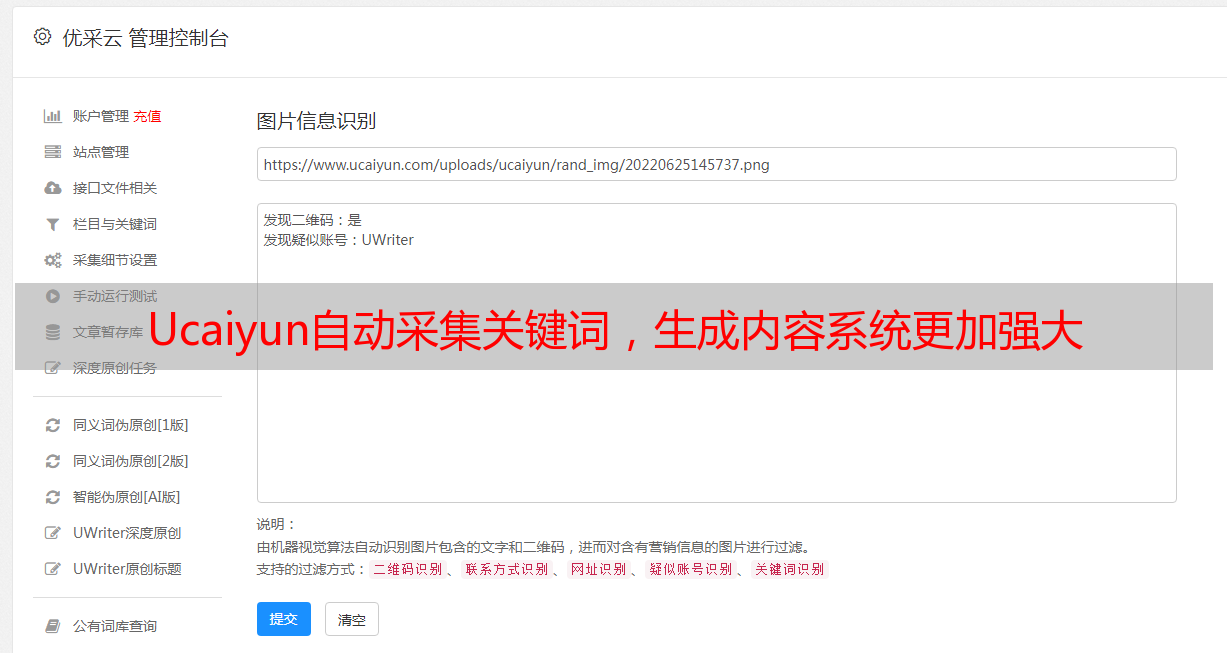This screenshot has width=1227, height=653.
Task: Click the red 充值 link
Action: 147,116
